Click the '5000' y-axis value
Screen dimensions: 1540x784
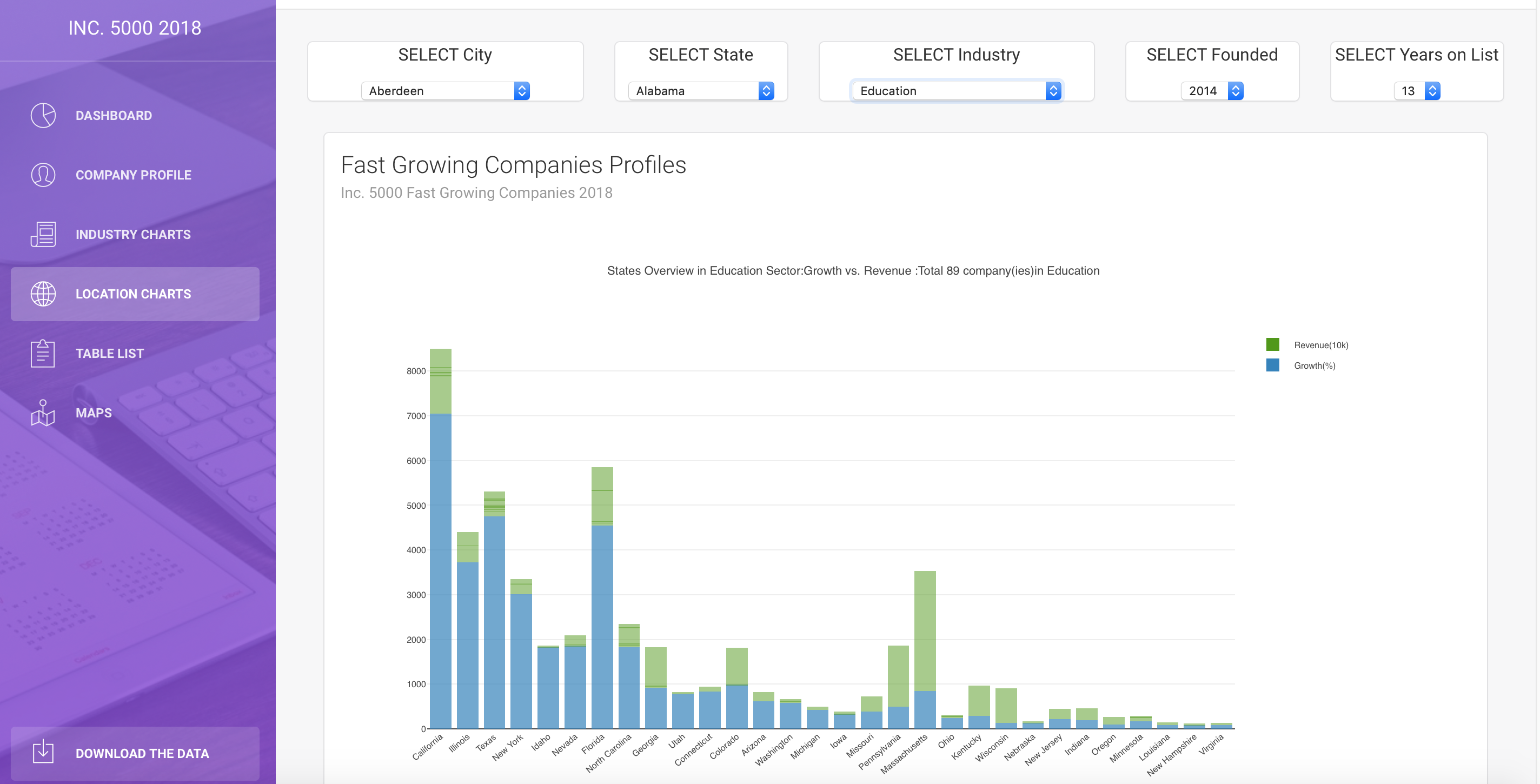click(416, 506)
